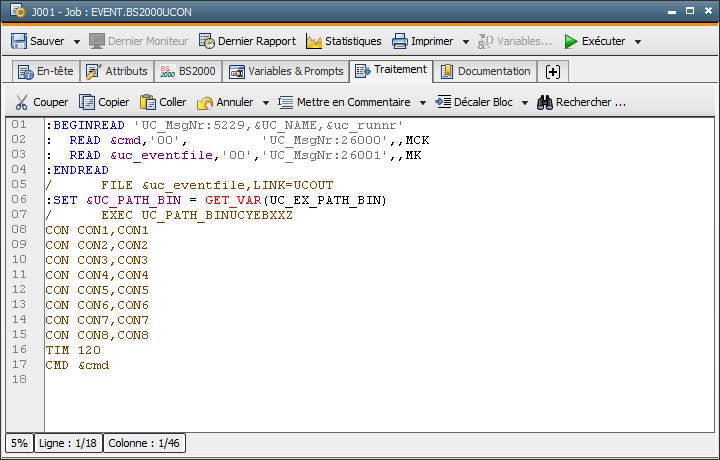Open the Sauver dropdown arrow
720x460 pixels.
coord(77,42)
